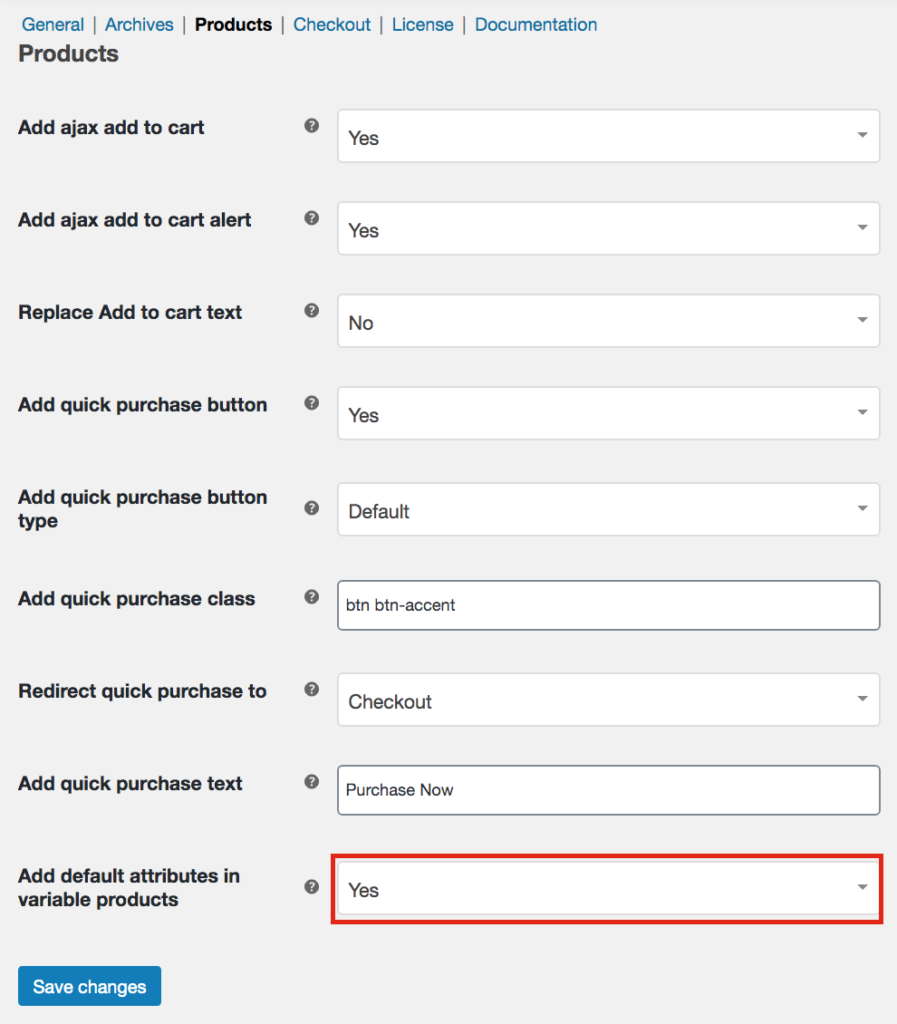Expand the default attributes in variable products dropdown
897x1024 pixels.
(x=608, y=888)
